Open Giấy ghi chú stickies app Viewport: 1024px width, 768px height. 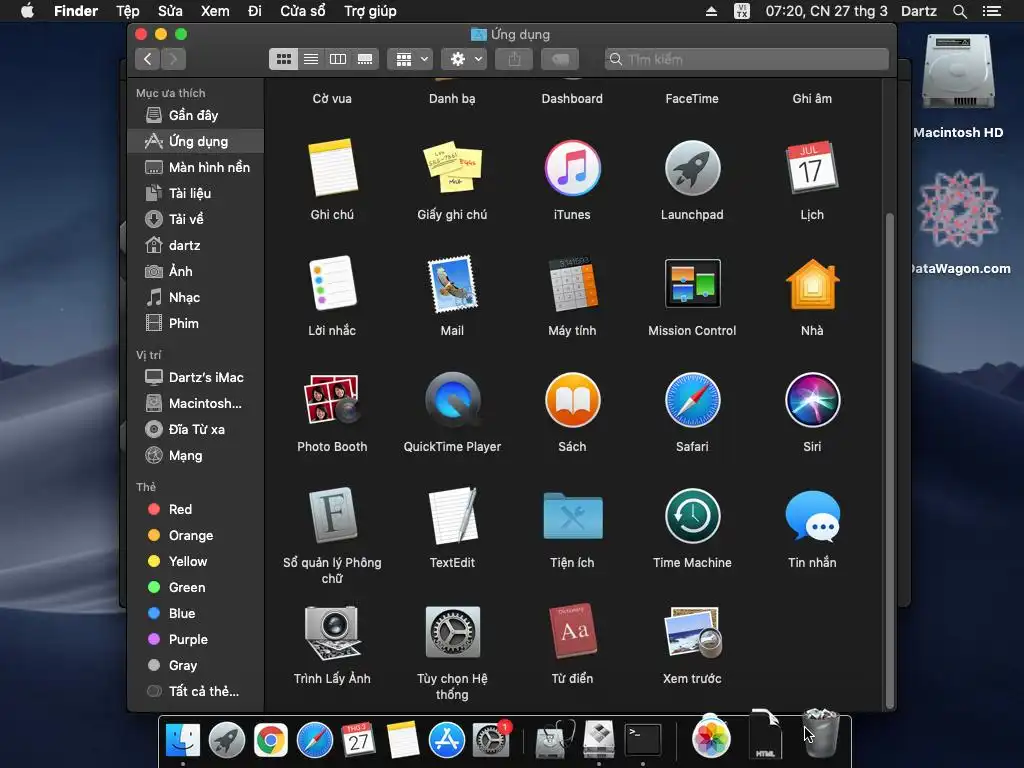[x=452, y=168]
